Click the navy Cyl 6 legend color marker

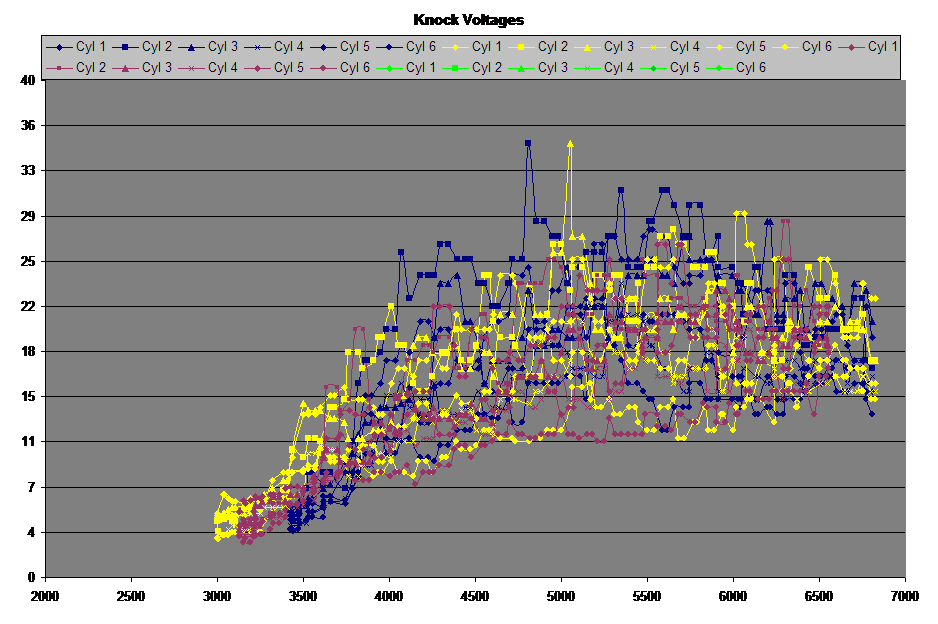pyautogui.click(x=390, y=46)
